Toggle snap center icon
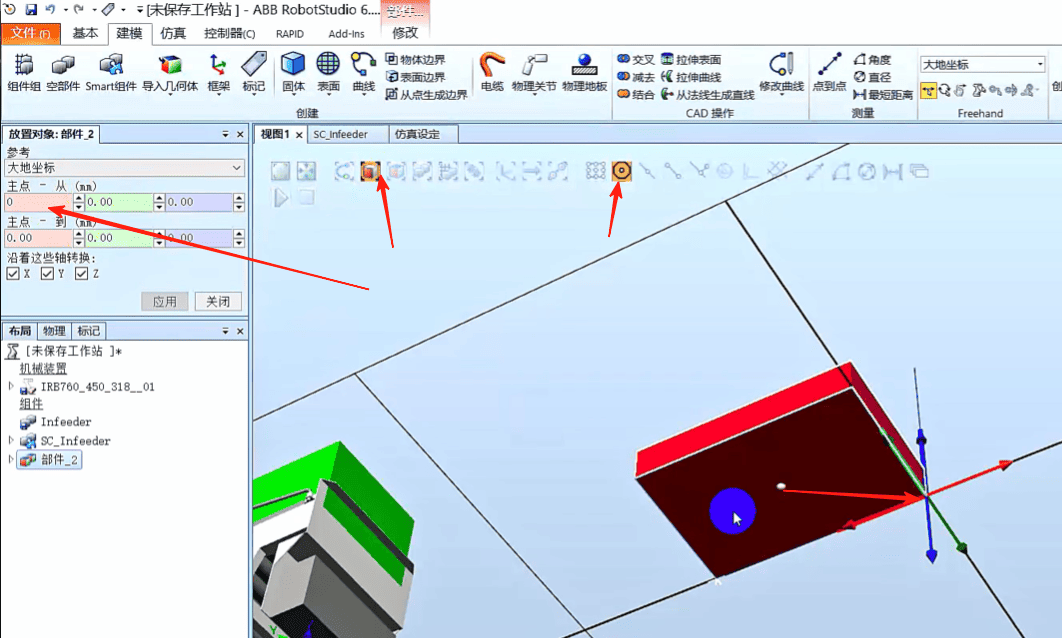This screenshot has height=638, width=1062. [621, 171]
